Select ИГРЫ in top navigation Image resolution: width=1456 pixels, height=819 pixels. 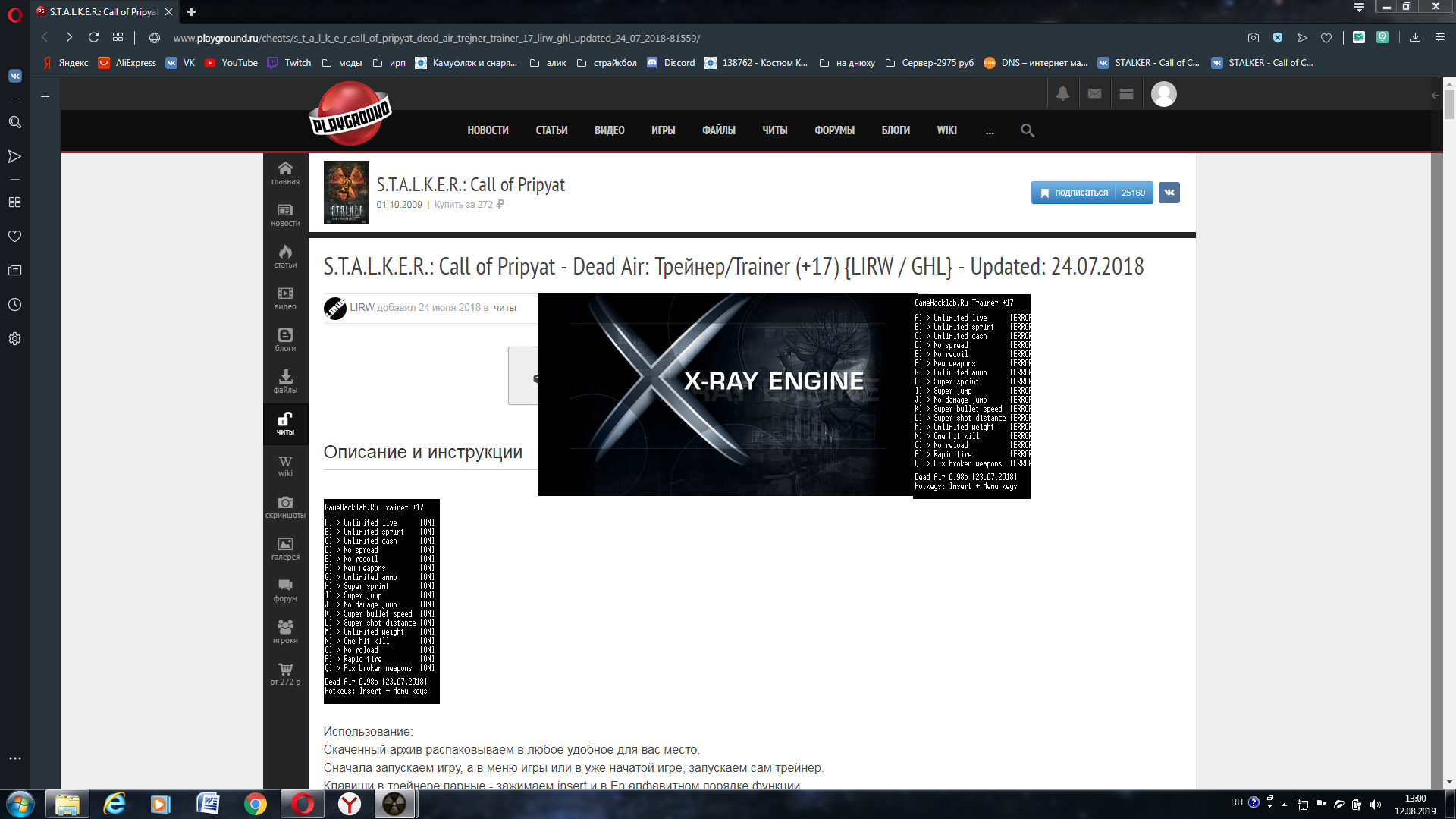(663, 130)
